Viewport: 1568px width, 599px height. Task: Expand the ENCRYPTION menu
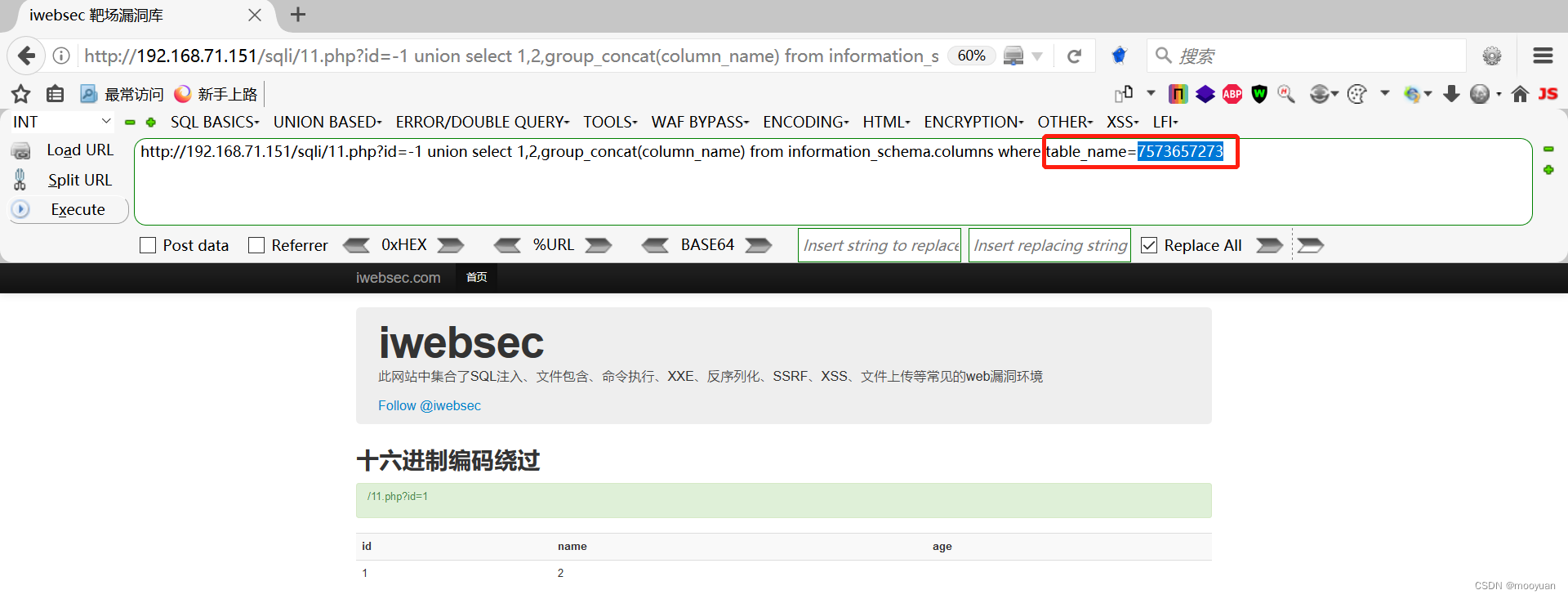[x=973, y=122]
